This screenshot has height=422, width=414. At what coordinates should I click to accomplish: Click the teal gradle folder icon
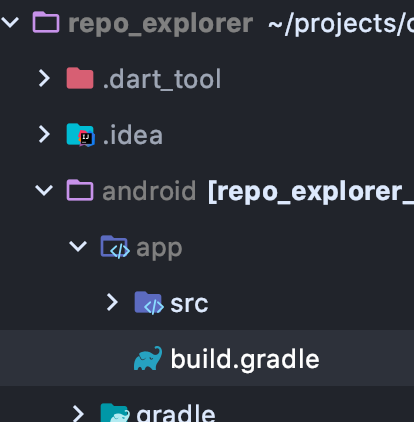point(115,413)
